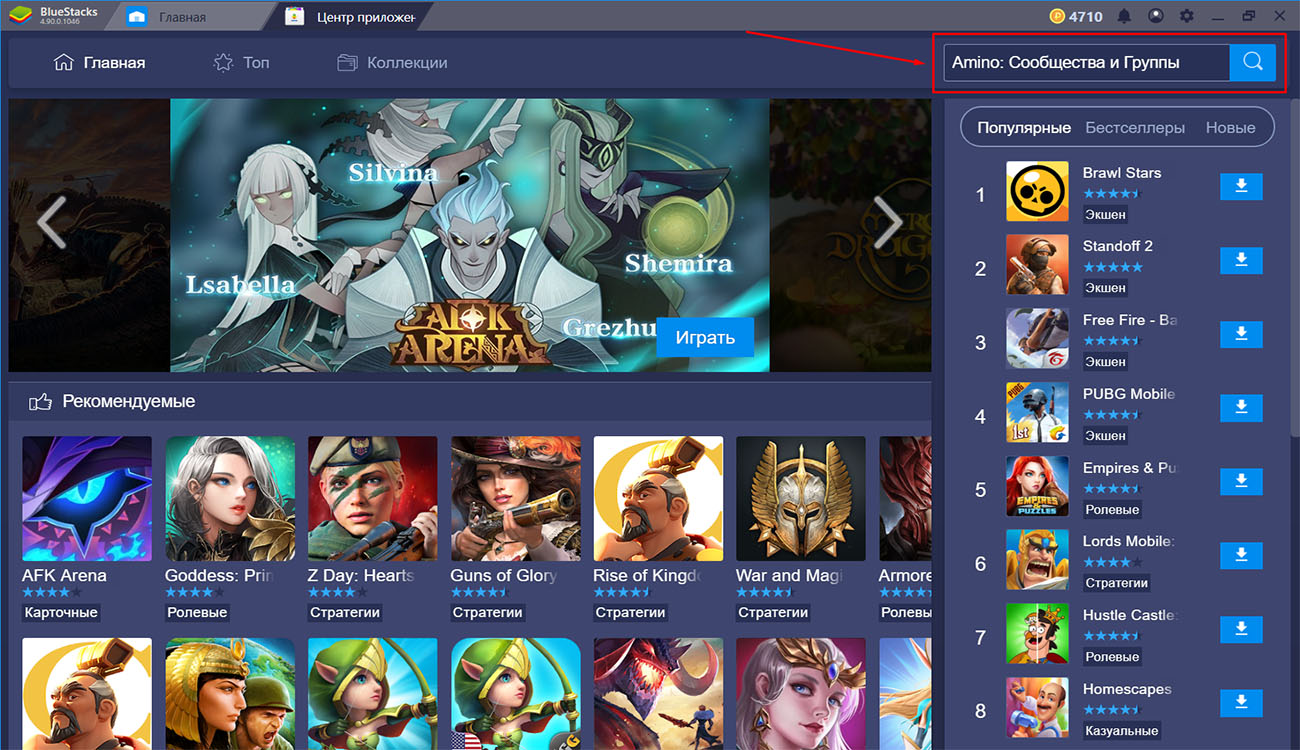This screenshot has width=1300, height=750.
Task: Open the Homescapes app icon
Action: point(1037,708)
